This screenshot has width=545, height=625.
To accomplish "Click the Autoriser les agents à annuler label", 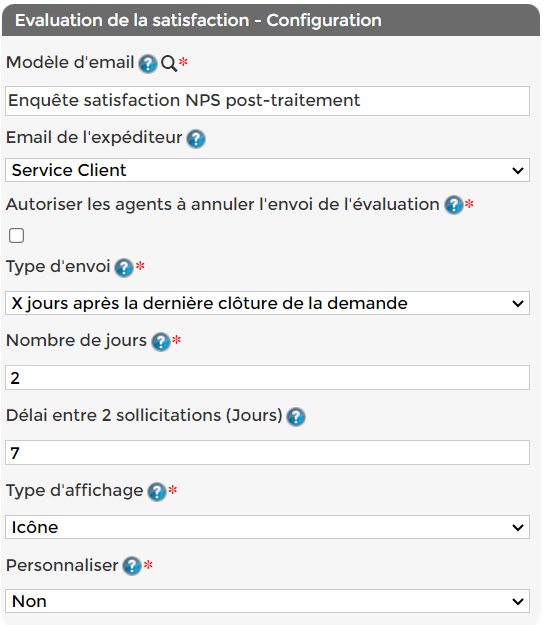I will [222, 204].
